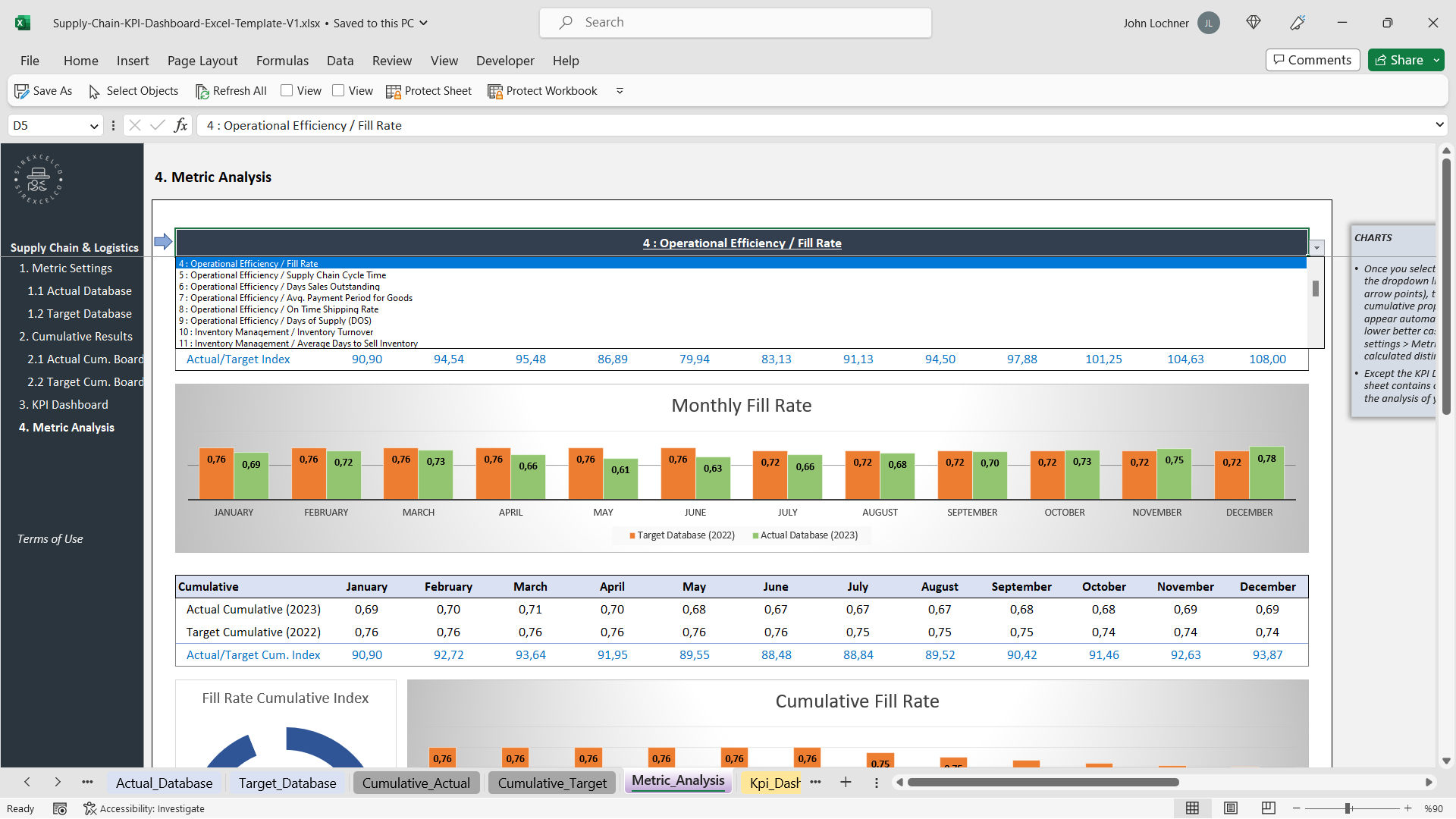Click the Accessibility Investigate status icon
This screenshot has height=819, width=1456.
pos(89,808)
